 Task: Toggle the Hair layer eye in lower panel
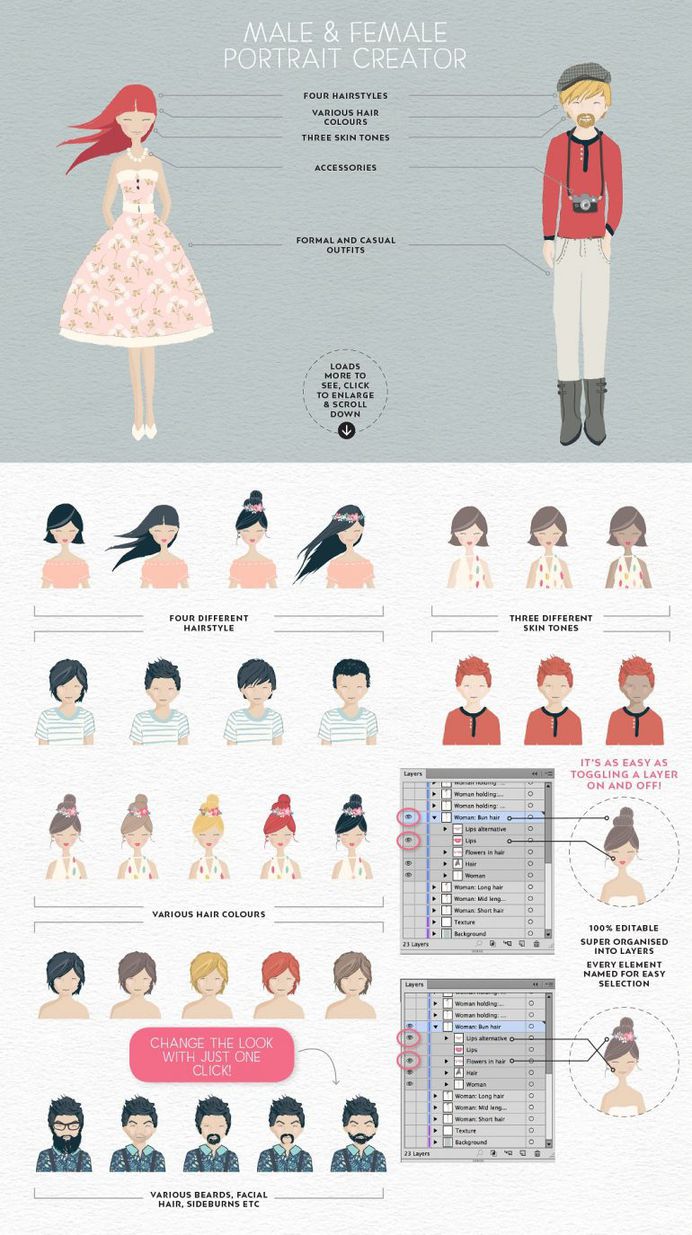tap(410, 1073)
